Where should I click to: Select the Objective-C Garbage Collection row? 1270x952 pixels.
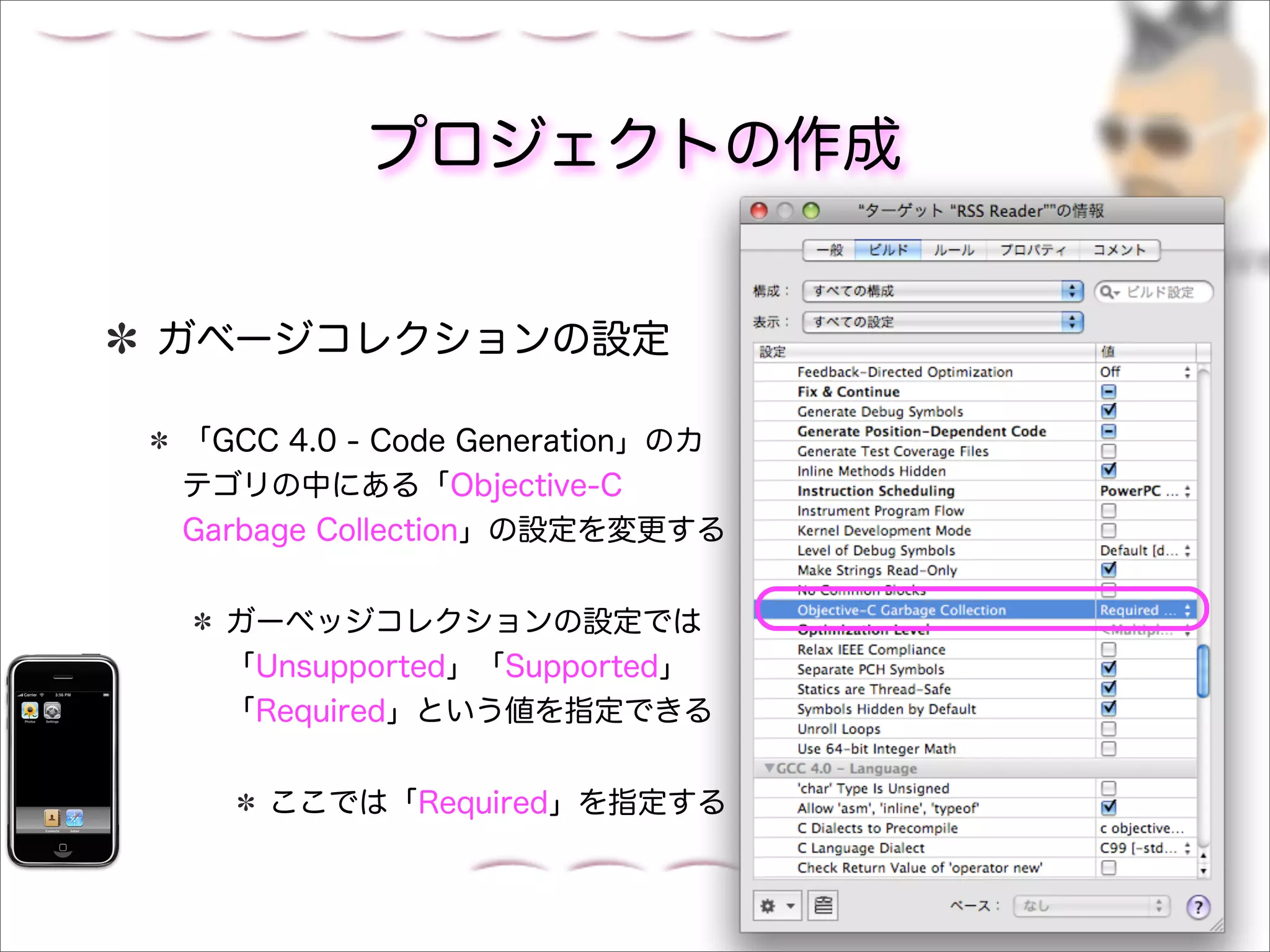975,610
